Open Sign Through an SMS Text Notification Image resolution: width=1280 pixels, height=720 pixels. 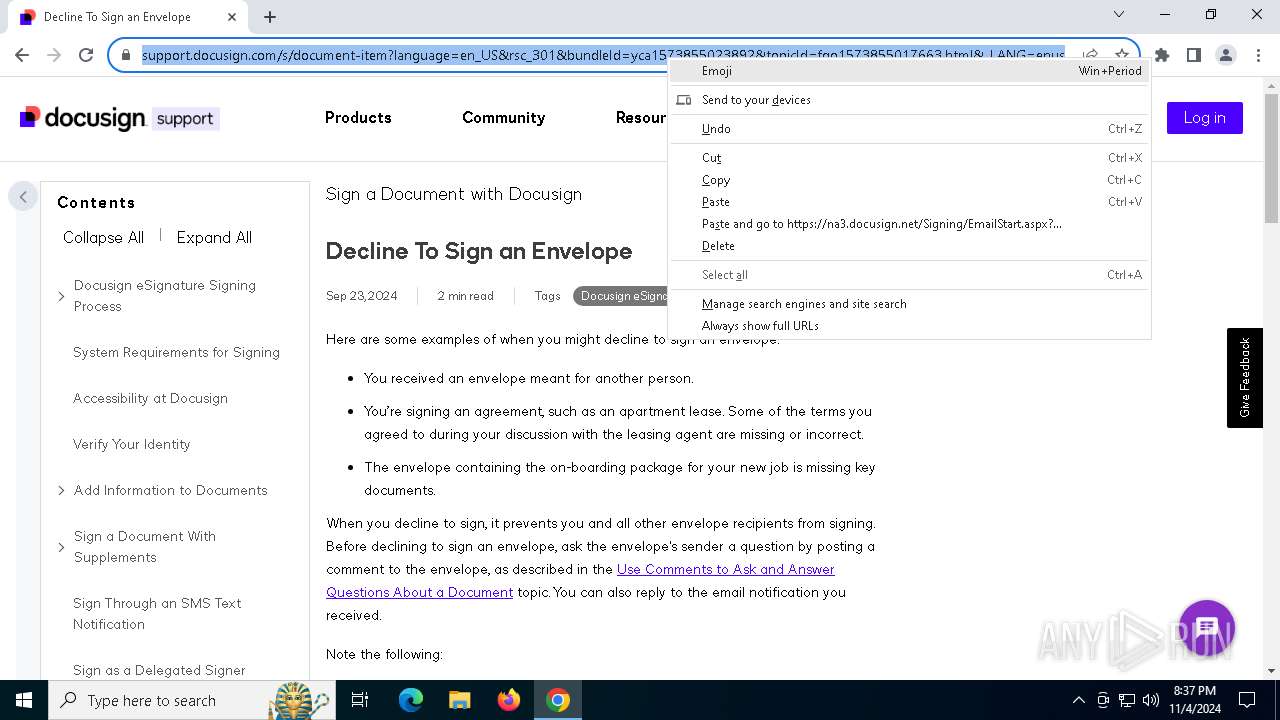tap(157, 614)
